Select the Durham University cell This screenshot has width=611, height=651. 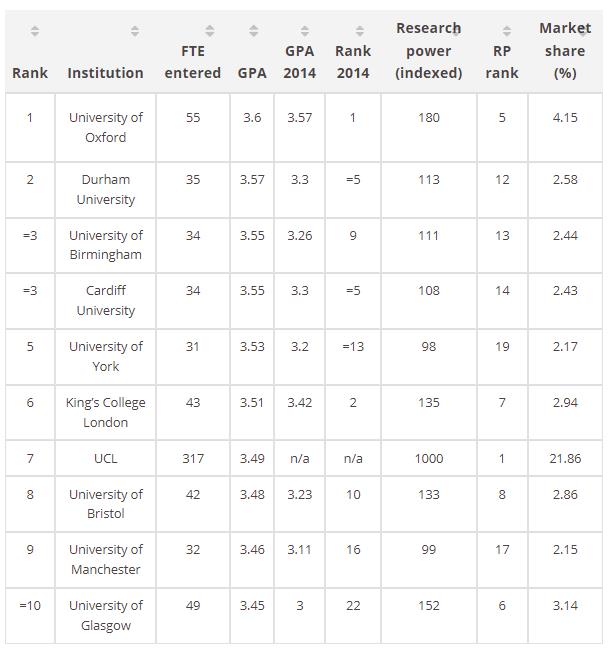point(105,190)
